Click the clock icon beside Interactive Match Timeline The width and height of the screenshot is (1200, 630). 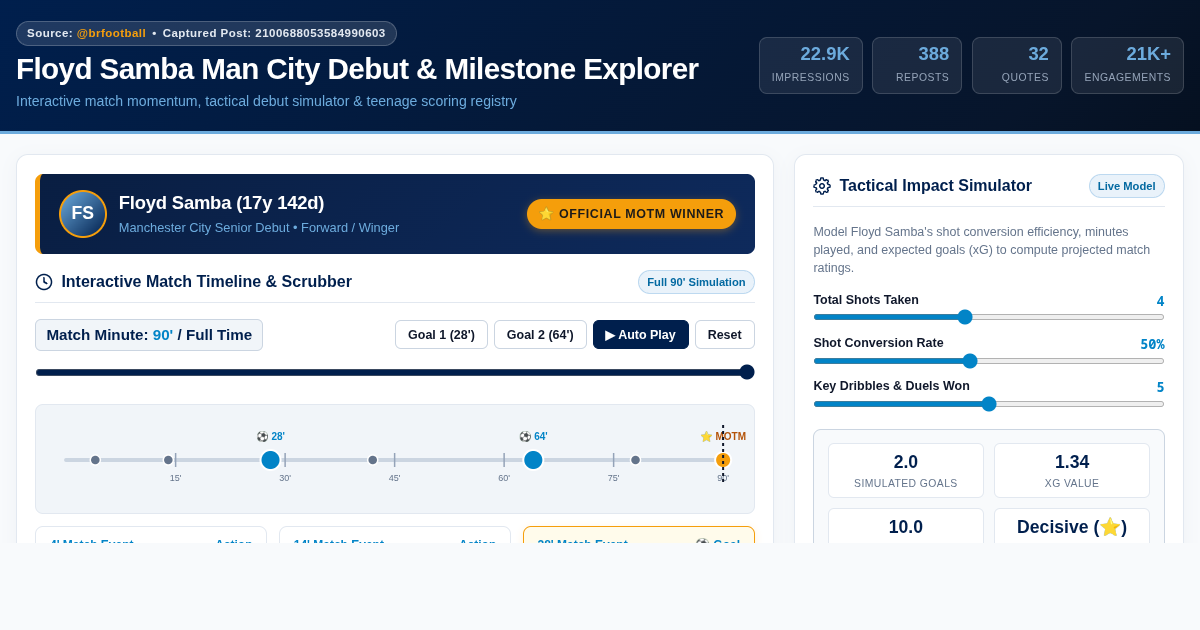coord(44,282)
